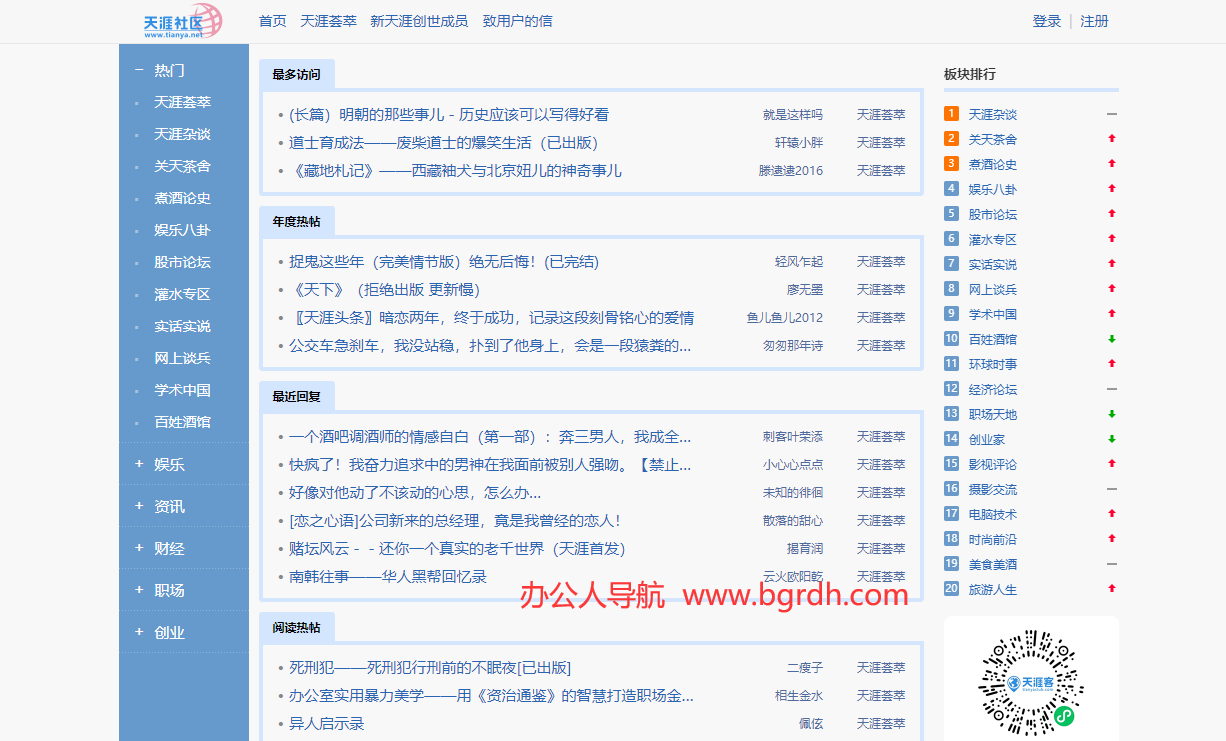Open ranking entry 关天茶舍 ranked second
1226x741 pixels.
pyautogui.click(x=993, y=140)
